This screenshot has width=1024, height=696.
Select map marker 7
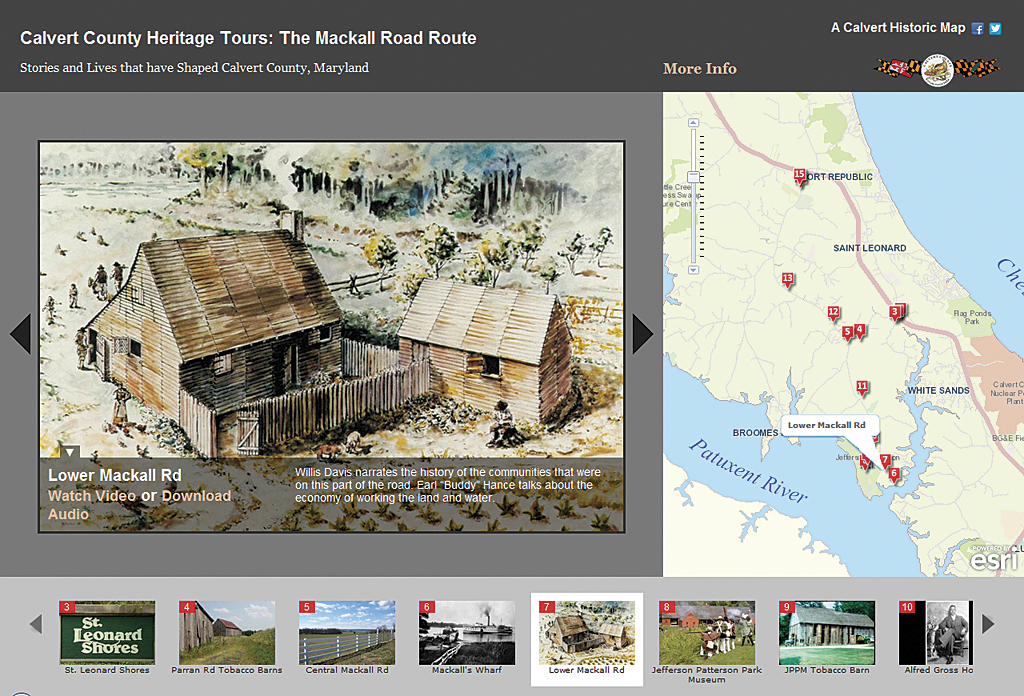point(885,461)
